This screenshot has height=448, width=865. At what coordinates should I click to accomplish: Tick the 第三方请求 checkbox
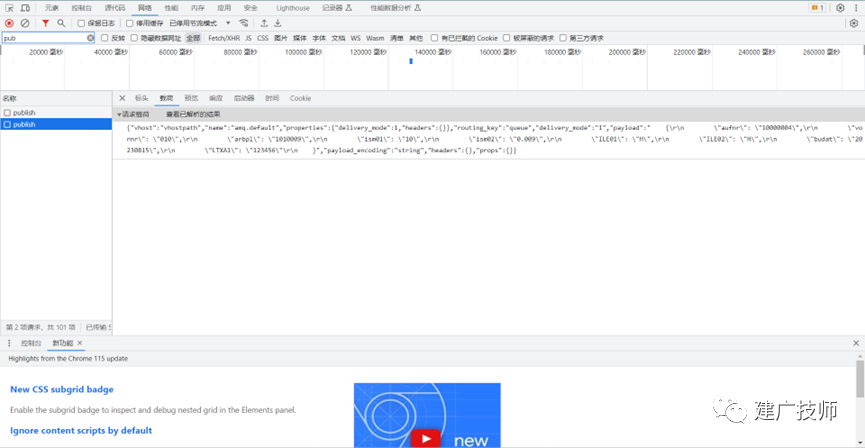[563, 38]
